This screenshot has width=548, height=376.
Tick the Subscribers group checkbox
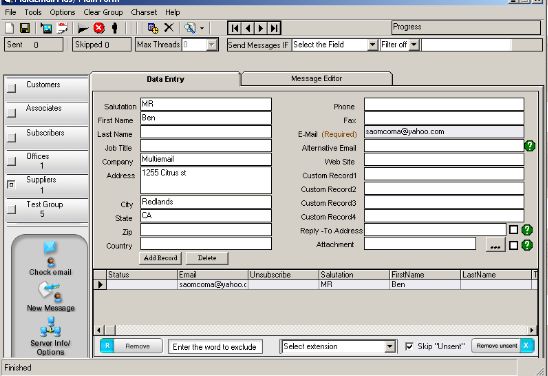pos(12,137)
